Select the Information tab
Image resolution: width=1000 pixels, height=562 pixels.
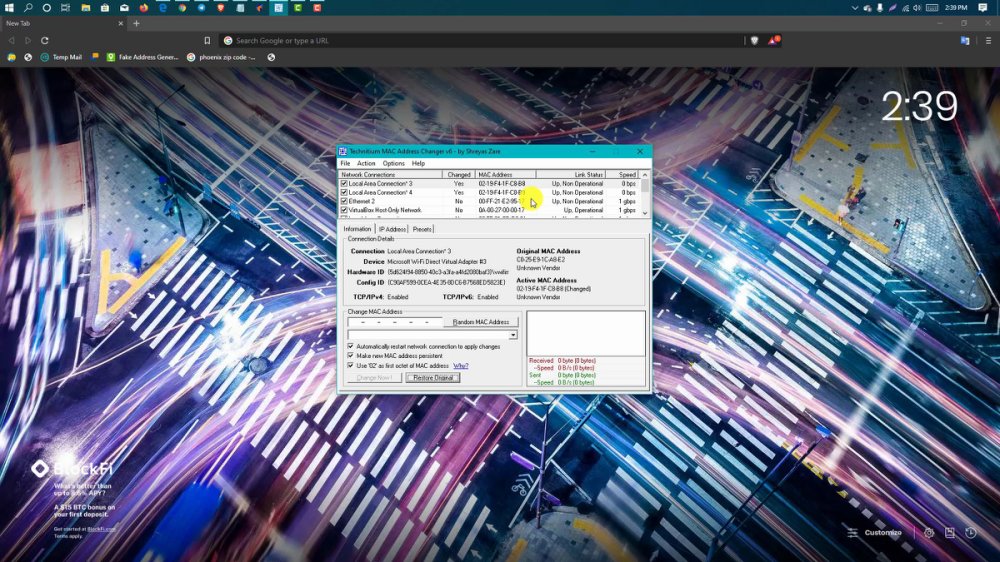point(357,228)
